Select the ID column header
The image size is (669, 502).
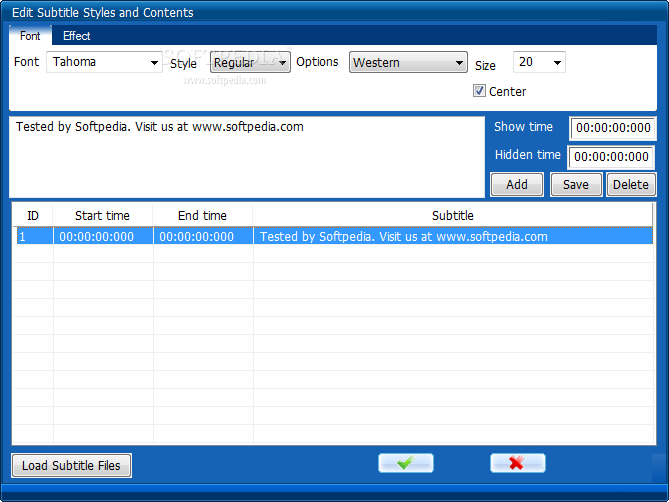point(33,215)
